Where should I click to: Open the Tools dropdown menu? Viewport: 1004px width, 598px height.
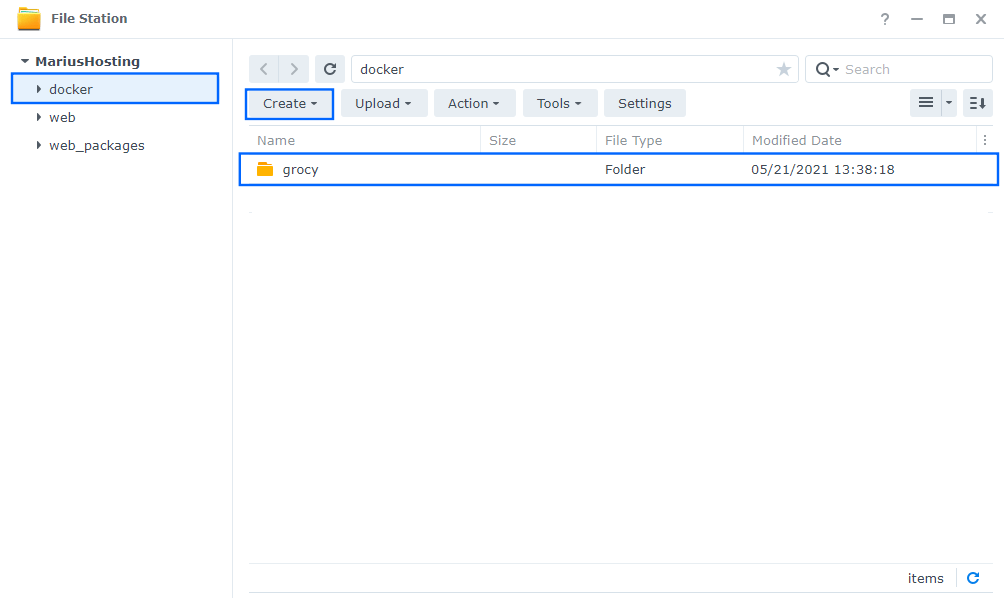[560, 104]
